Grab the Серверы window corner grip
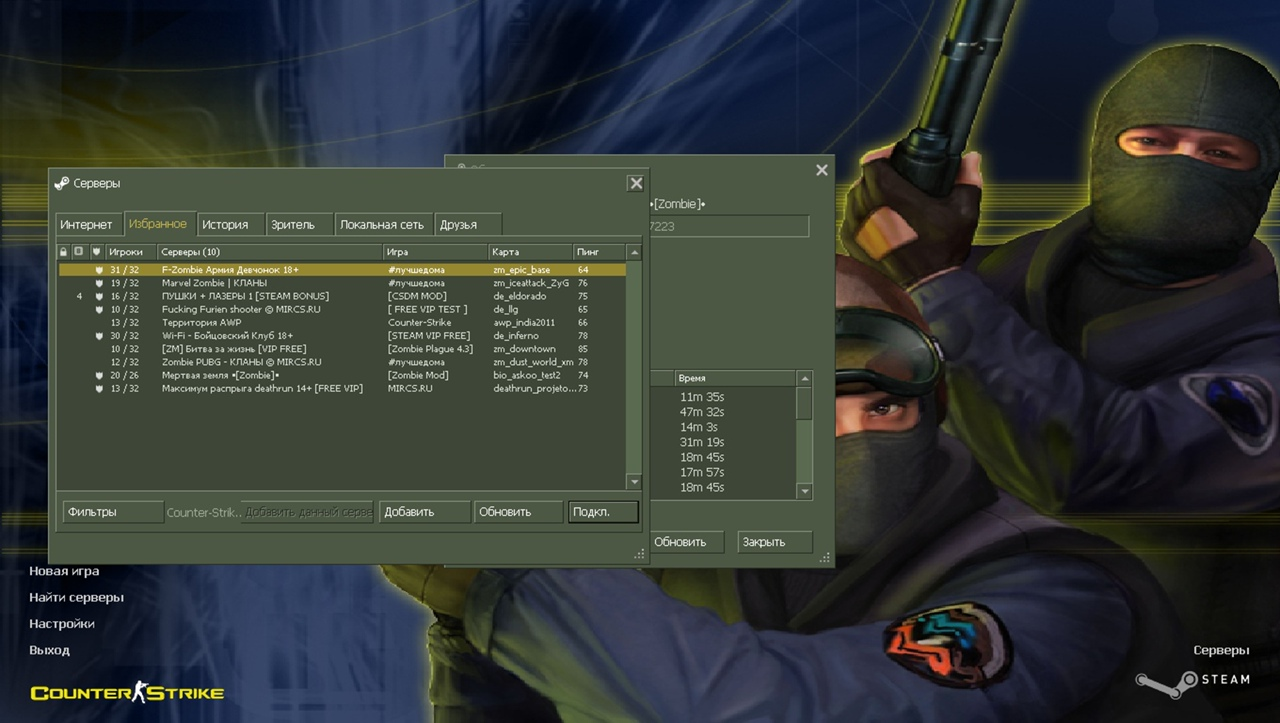 click(640, 554)
